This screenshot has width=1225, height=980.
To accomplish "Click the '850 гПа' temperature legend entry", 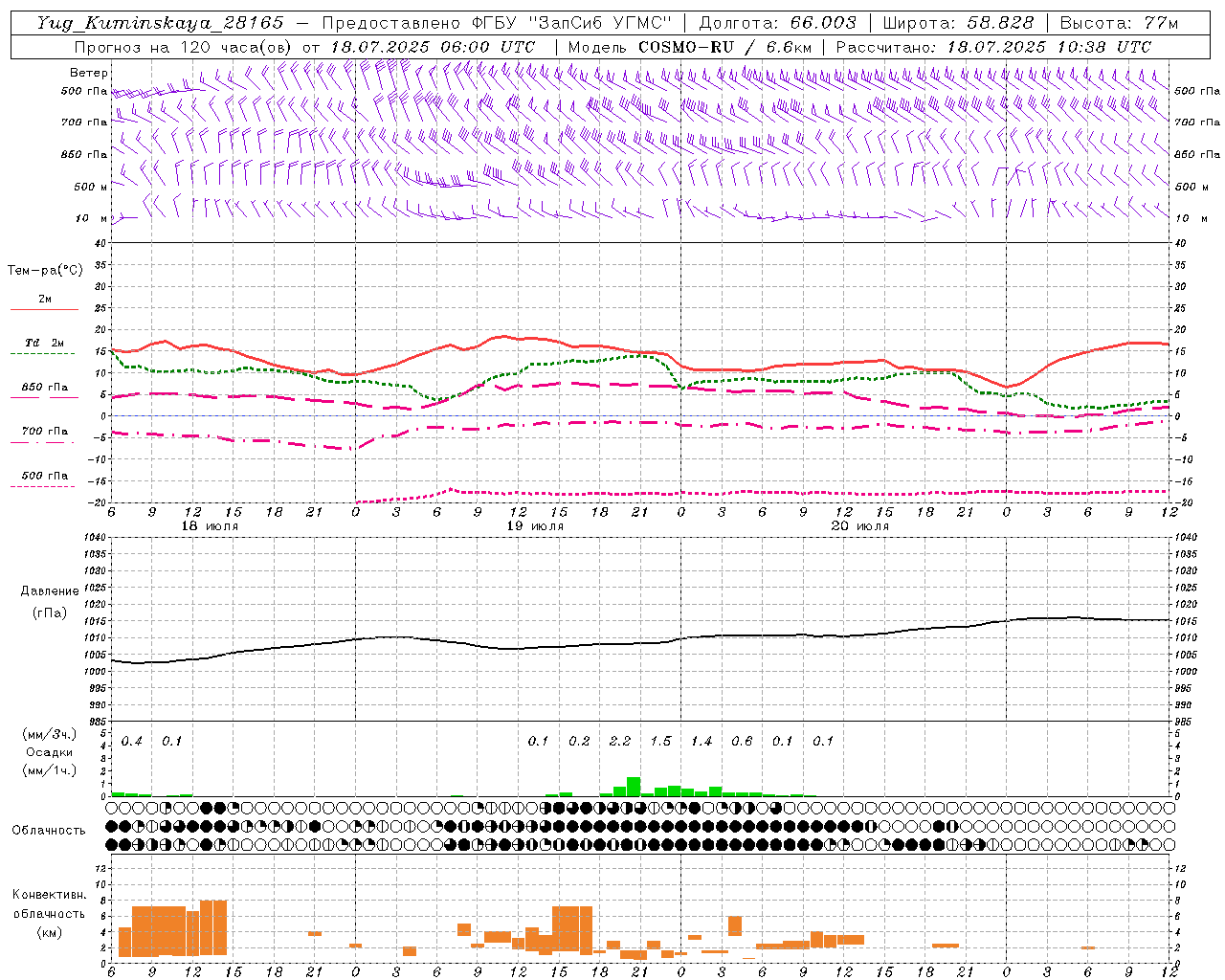I will [x=45, y=388].
